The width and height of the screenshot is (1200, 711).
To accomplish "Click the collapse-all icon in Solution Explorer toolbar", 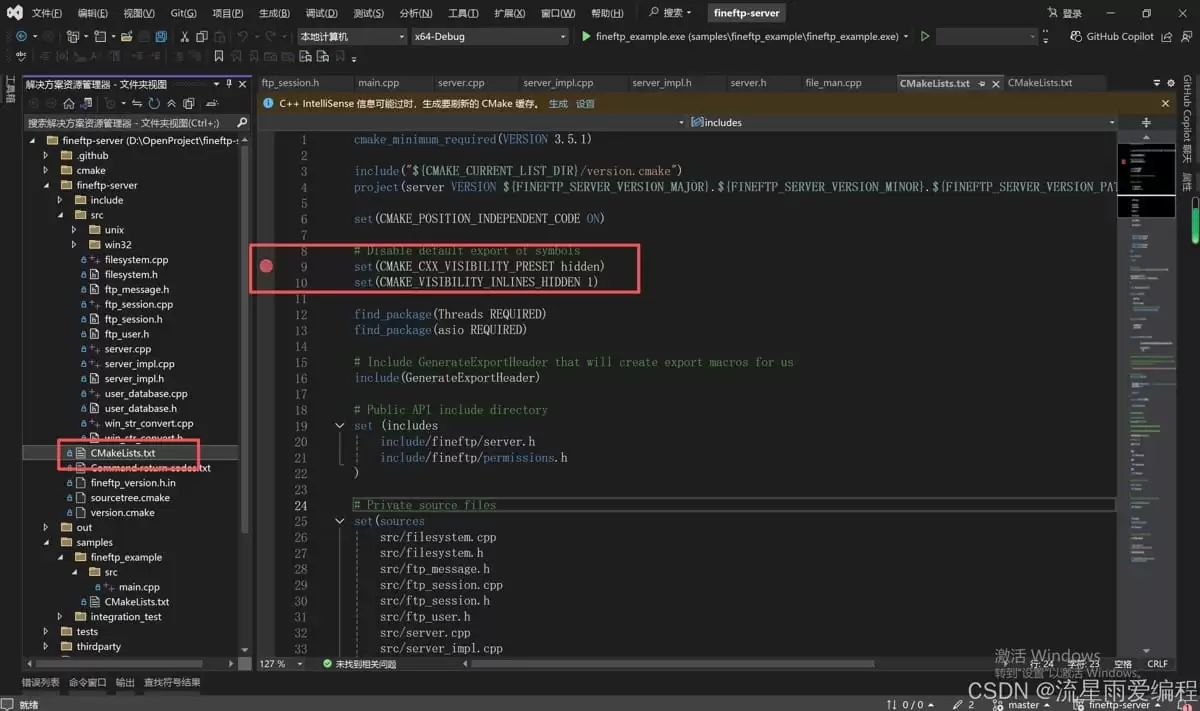I will click(x=171, y=103).
